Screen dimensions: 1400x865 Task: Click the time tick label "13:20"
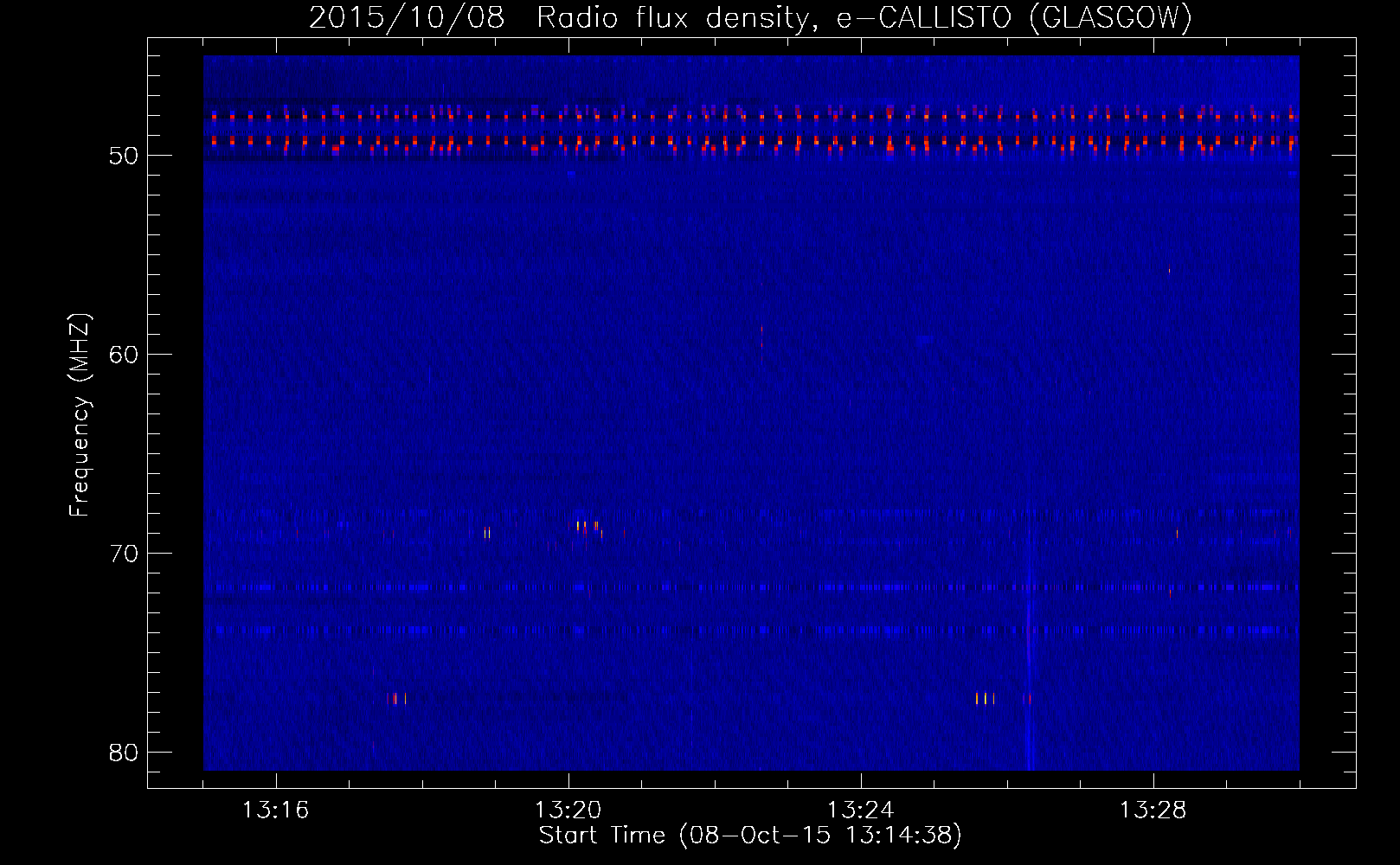click(x=568, y=811)
